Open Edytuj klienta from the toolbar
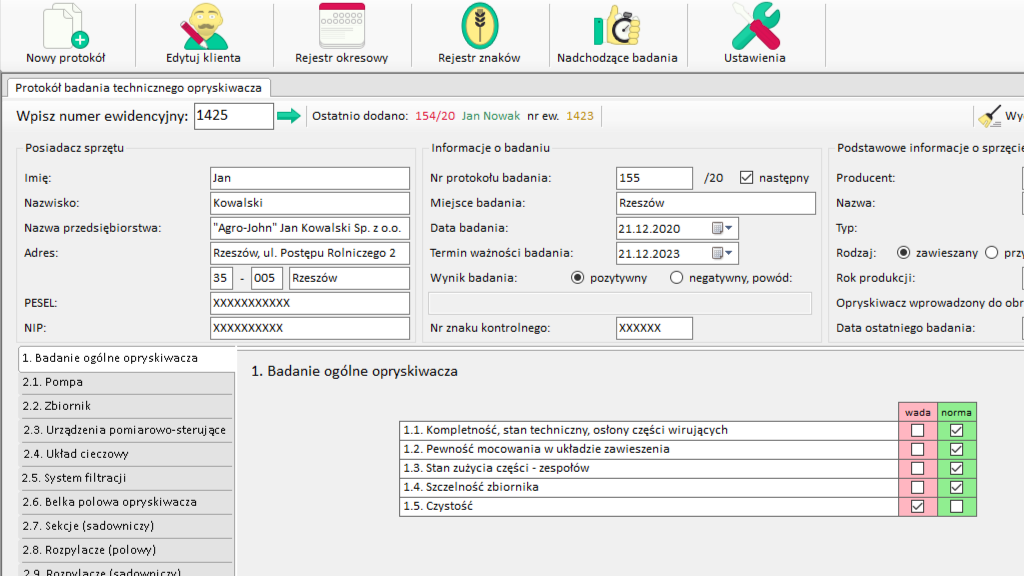1024x576 pixels. click(203, 28)
